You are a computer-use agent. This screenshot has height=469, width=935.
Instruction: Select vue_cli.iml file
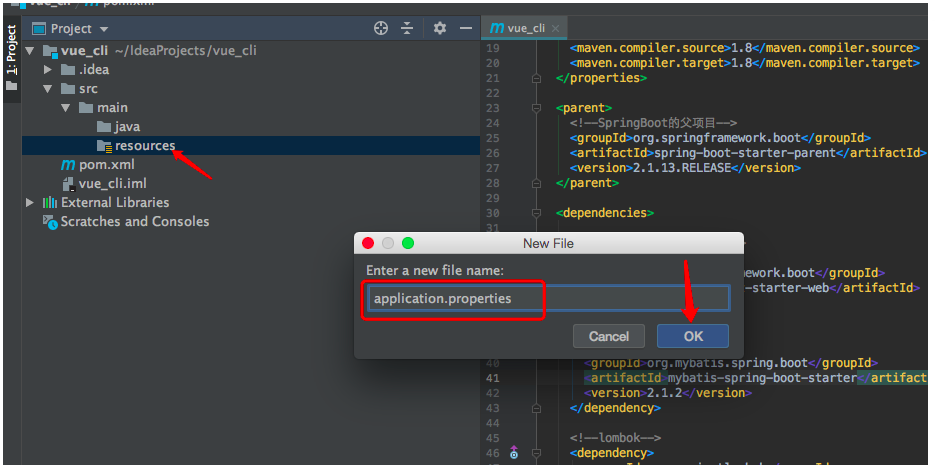104,184
